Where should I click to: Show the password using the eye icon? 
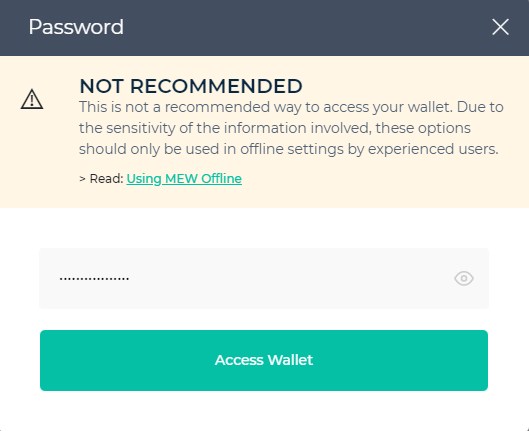[464, 278]
